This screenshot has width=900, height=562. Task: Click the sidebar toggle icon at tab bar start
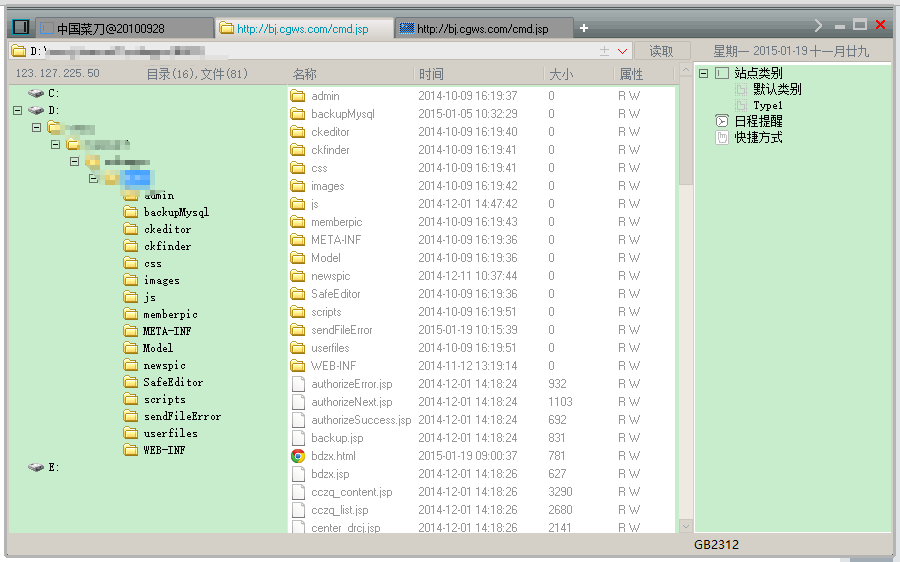21,27
